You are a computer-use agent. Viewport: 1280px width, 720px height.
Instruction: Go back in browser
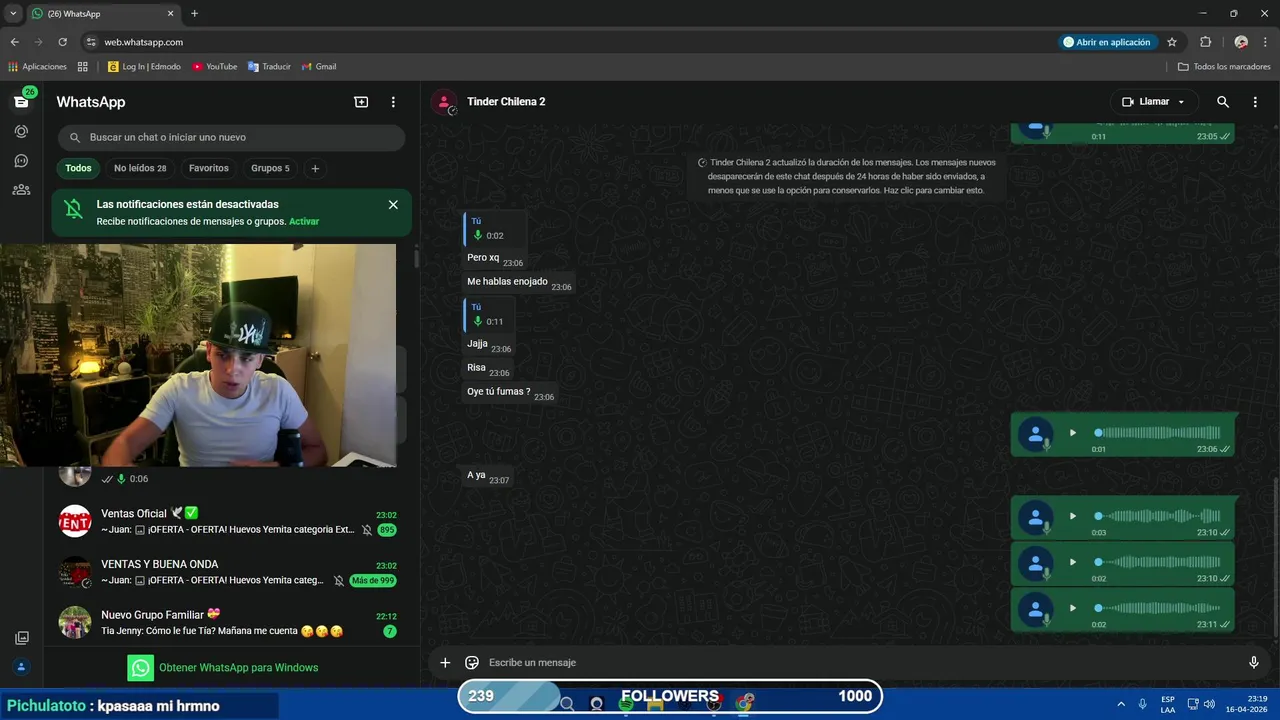pos(14,42)
